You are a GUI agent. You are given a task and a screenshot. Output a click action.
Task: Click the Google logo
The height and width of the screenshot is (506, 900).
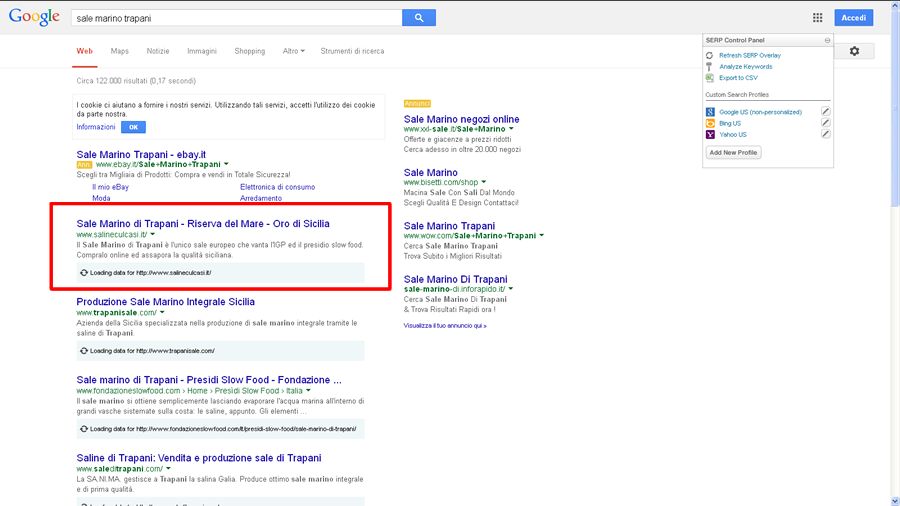point(34,17)
